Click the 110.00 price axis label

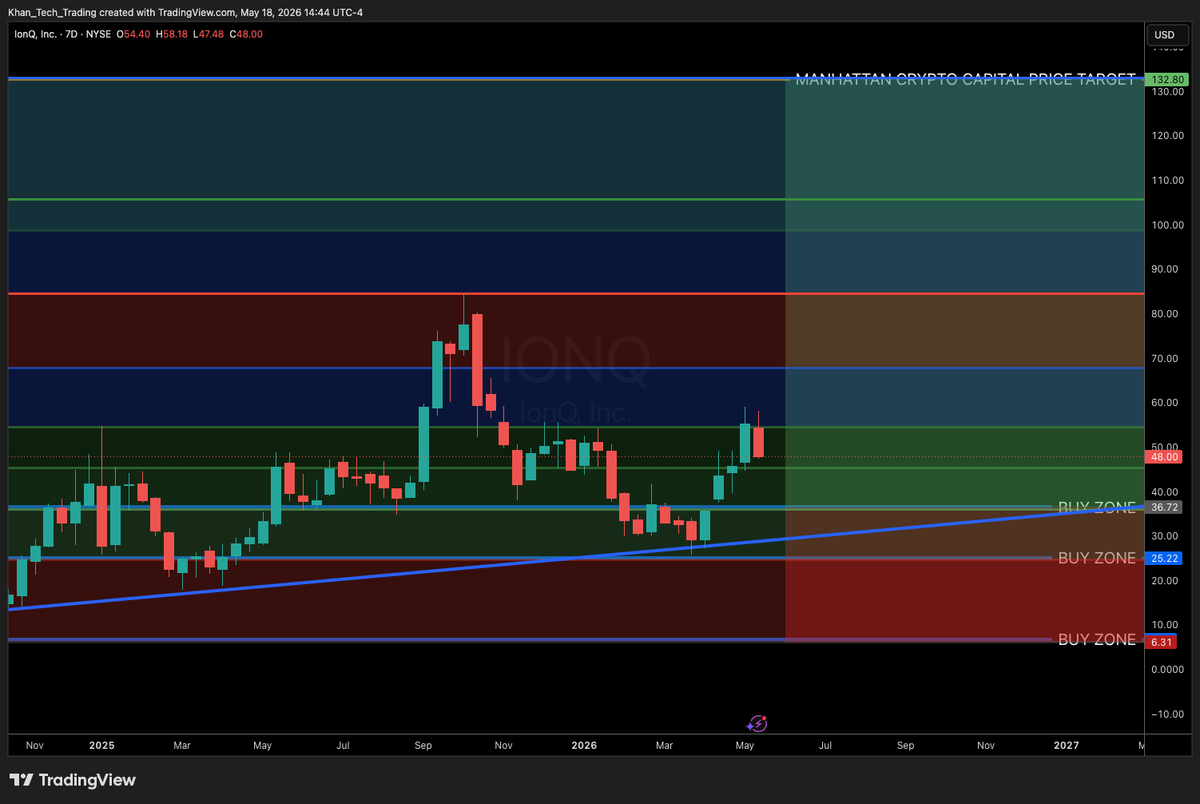pyautogui.click(x=1167, y=181)
